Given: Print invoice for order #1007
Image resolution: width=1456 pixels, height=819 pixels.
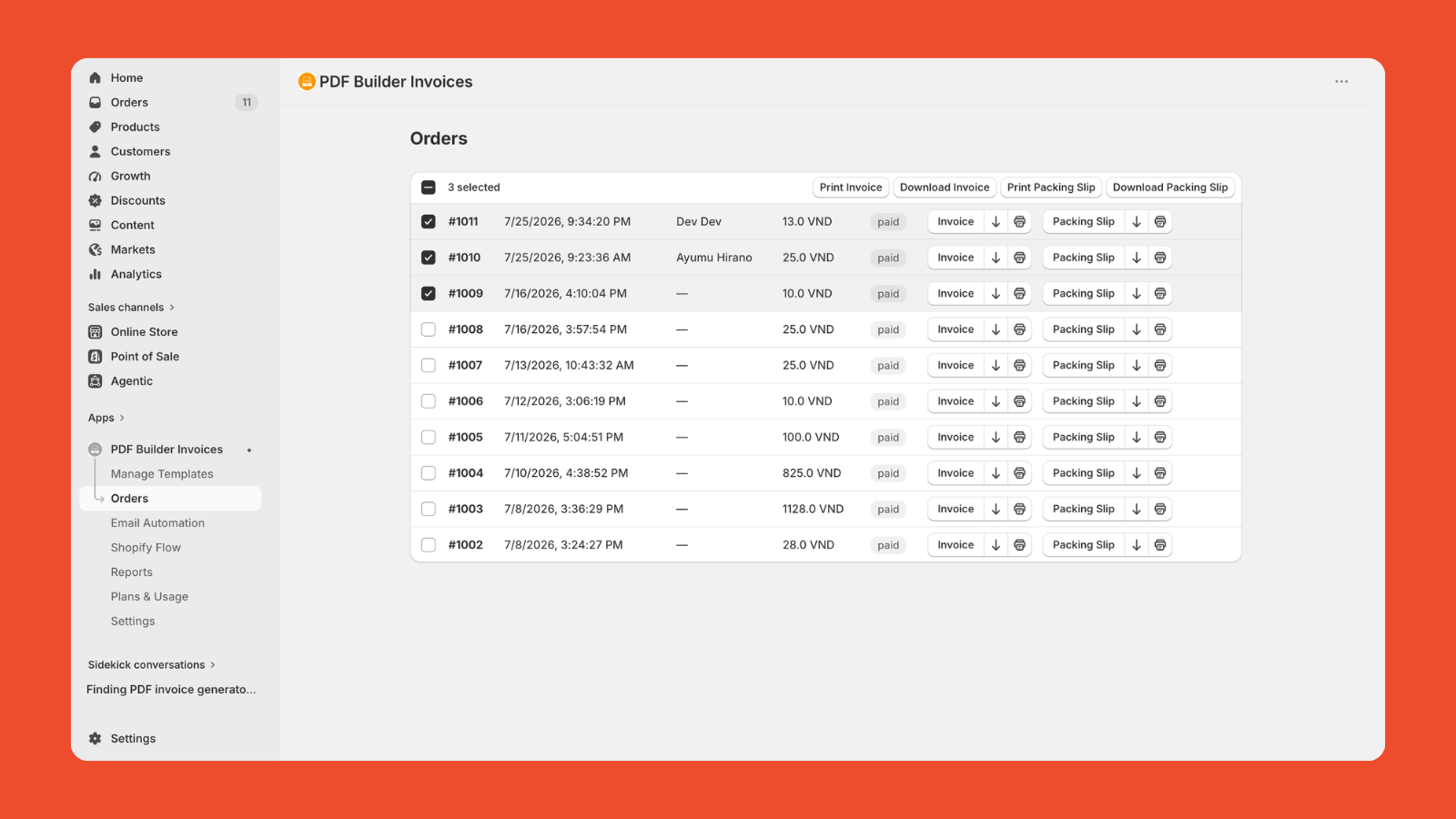Looking at the screenshot, I should 1020,366.
